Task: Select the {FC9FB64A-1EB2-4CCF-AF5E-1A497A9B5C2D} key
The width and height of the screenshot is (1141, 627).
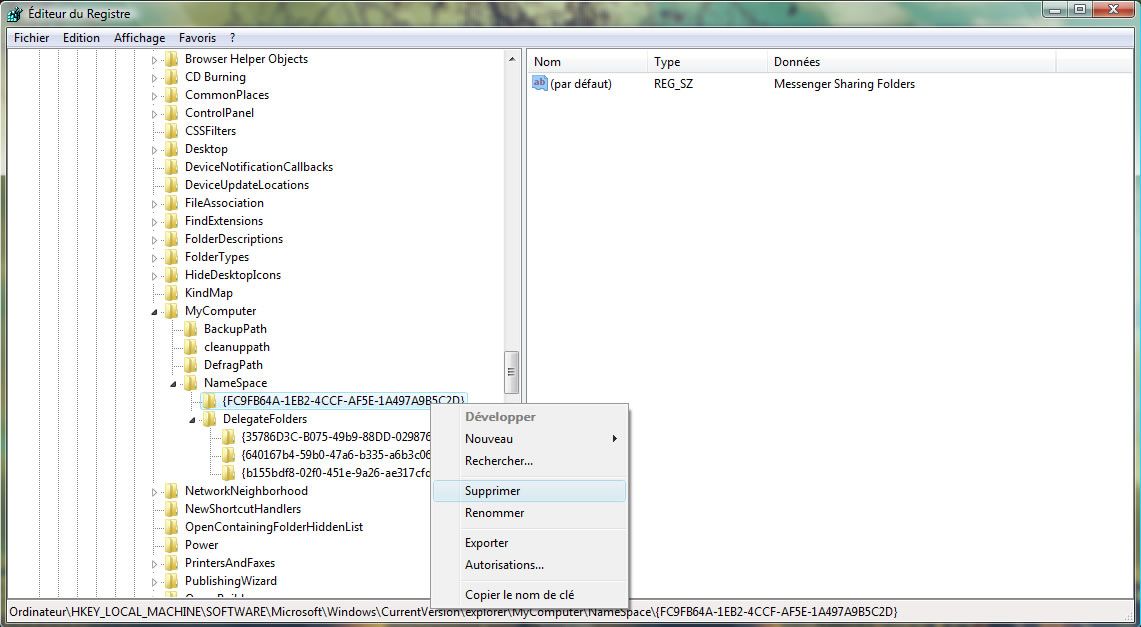Action: point(343,401)
